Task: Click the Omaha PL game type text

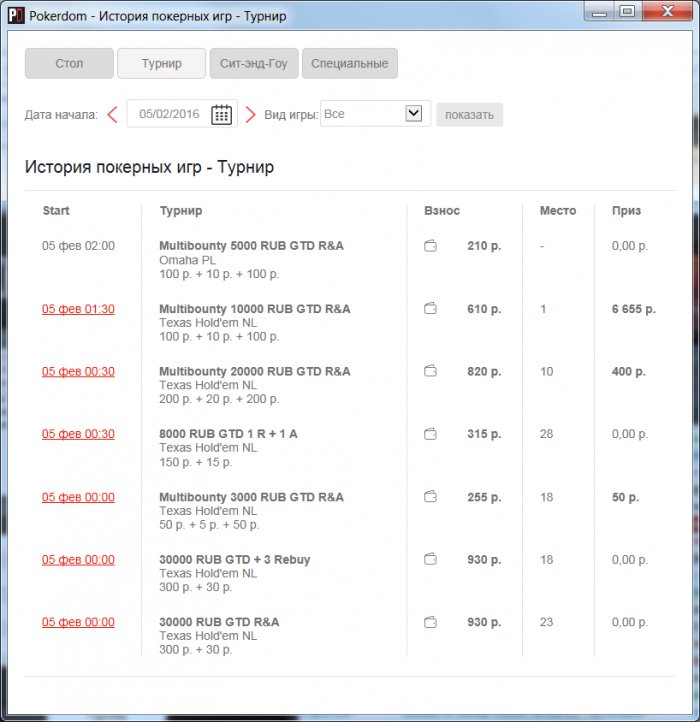Action: pyautogui.click(x=187, y=260)
